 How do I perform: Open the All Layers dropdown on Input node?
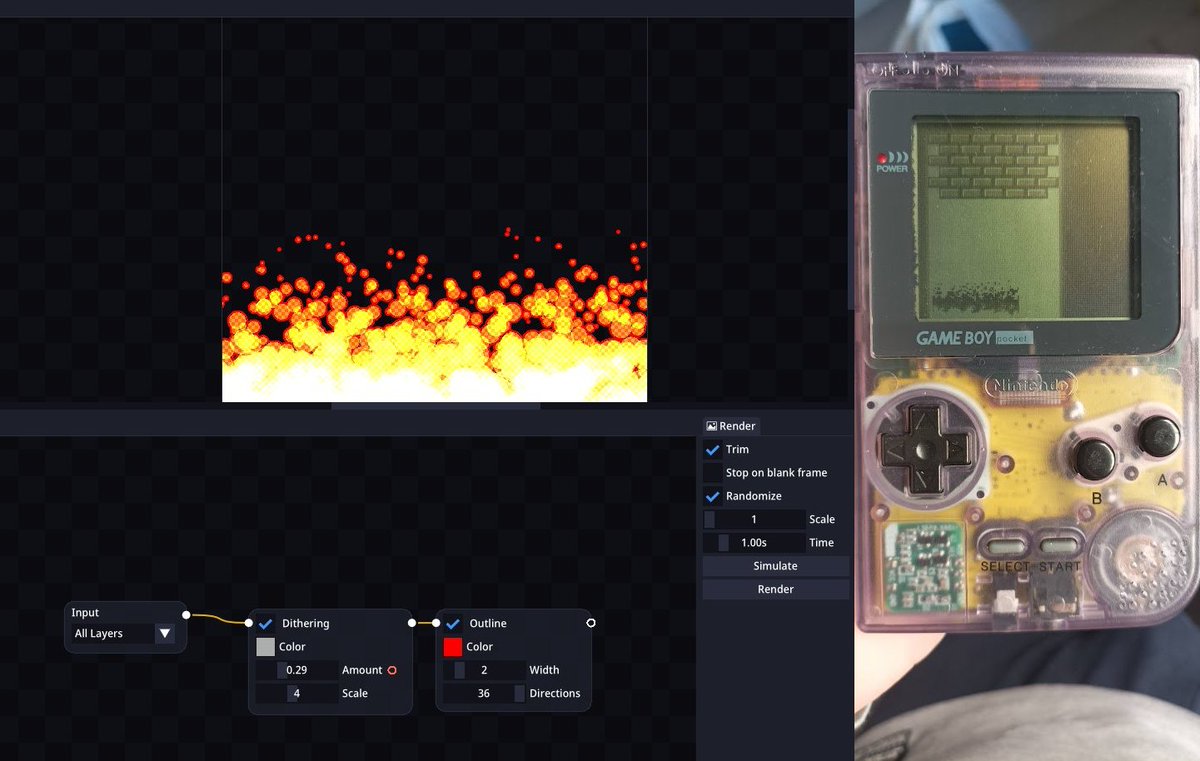165,633
